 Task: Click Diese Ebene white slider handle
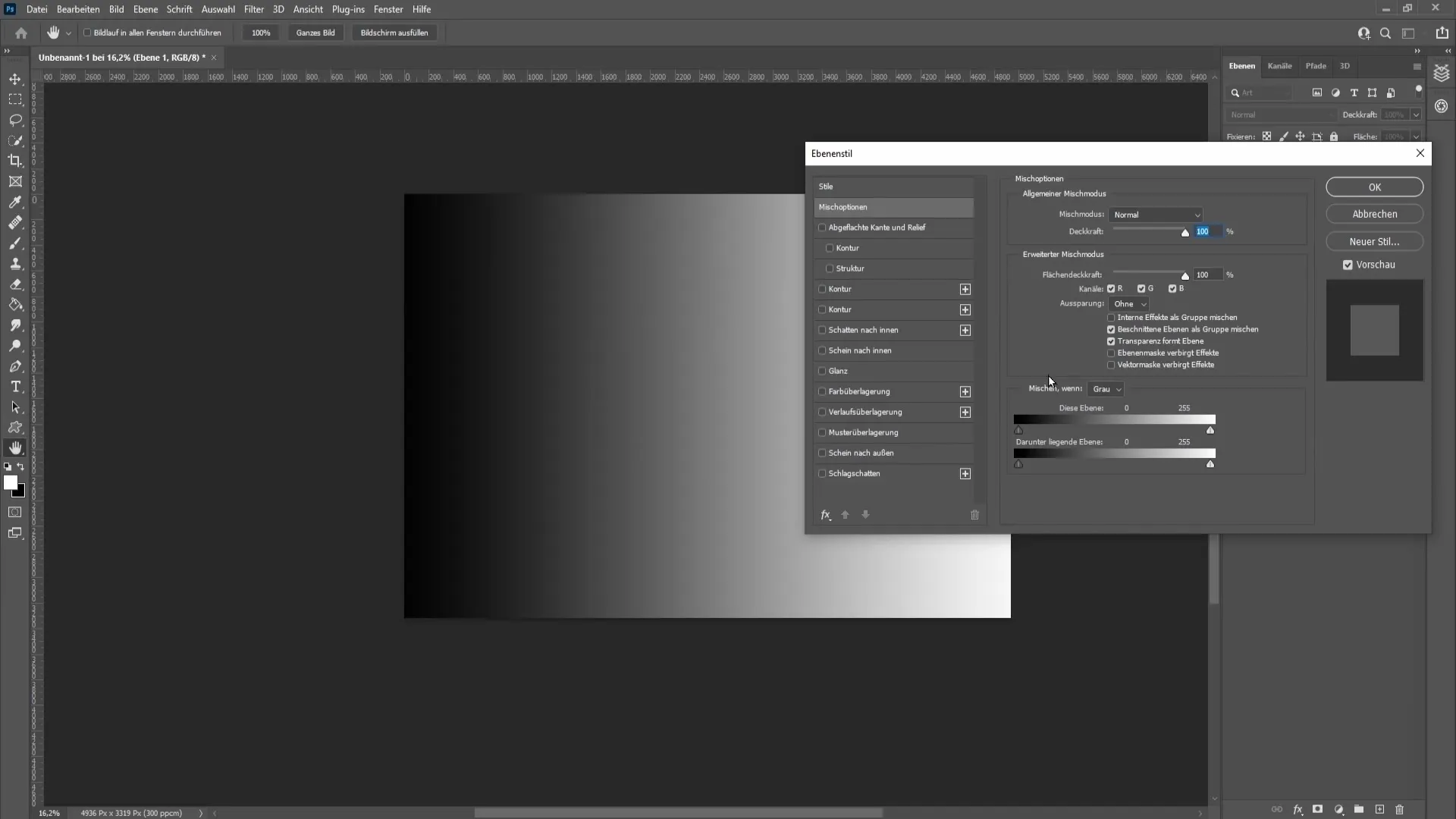click(x=1210, y=431)
